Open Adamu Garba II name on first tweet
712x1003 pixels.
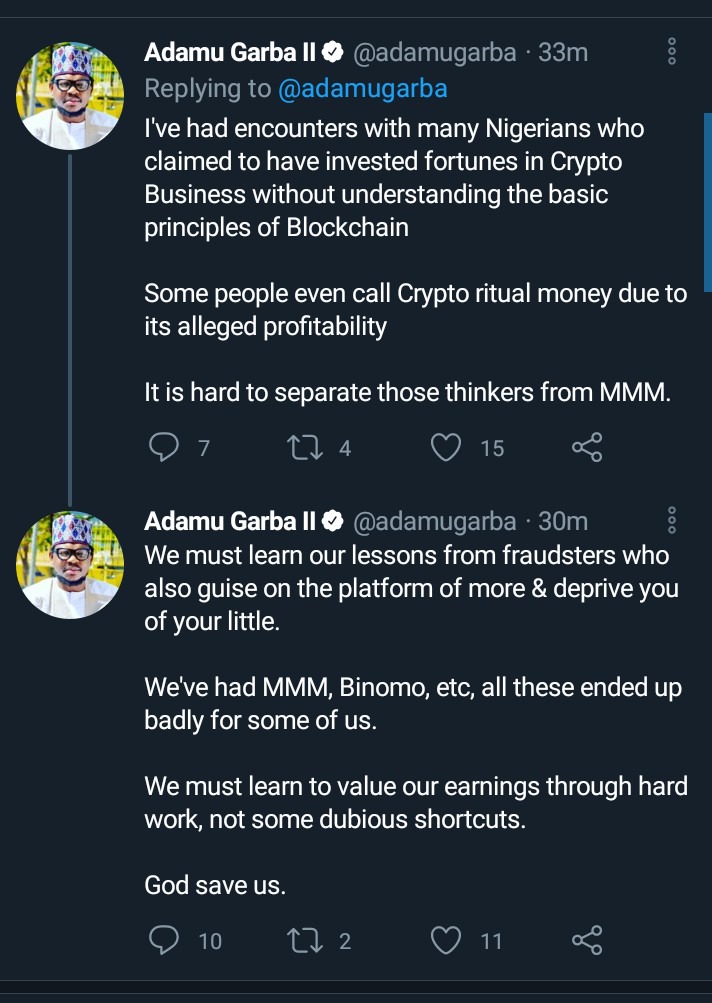click(x=230, y=52)
